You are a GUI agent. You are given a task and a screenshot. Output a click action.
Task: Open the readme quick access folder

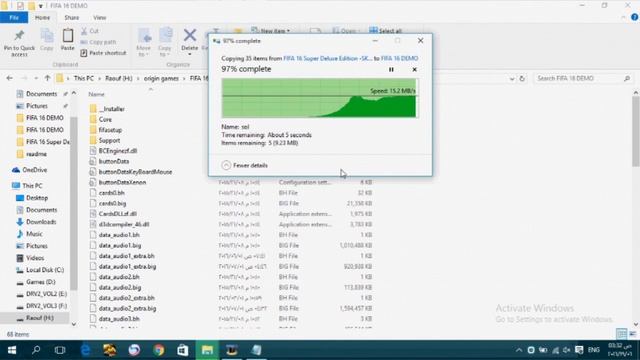pyautogui.click(x=32, y=154)
